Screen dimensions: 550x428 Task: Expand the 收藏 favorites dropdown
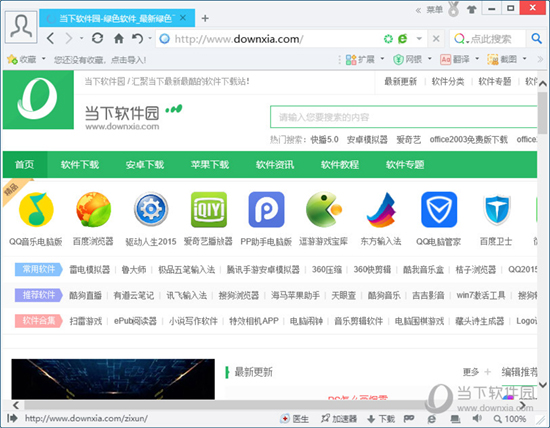[x=43, y=59]
